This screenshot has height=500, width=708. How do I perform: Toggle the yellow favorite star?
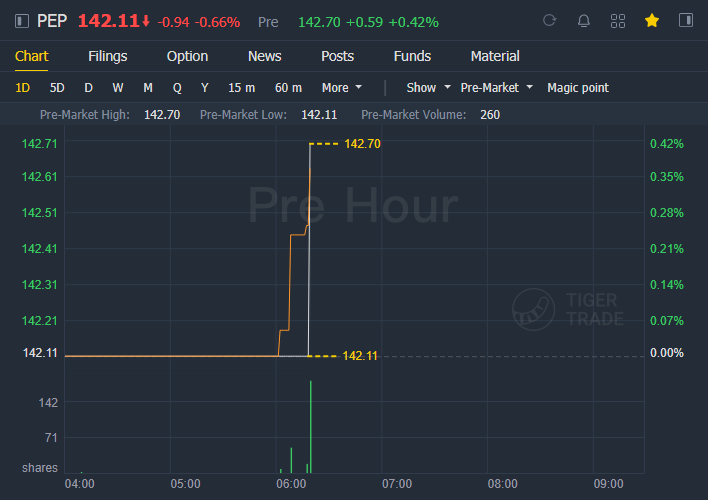pos(652,20)
